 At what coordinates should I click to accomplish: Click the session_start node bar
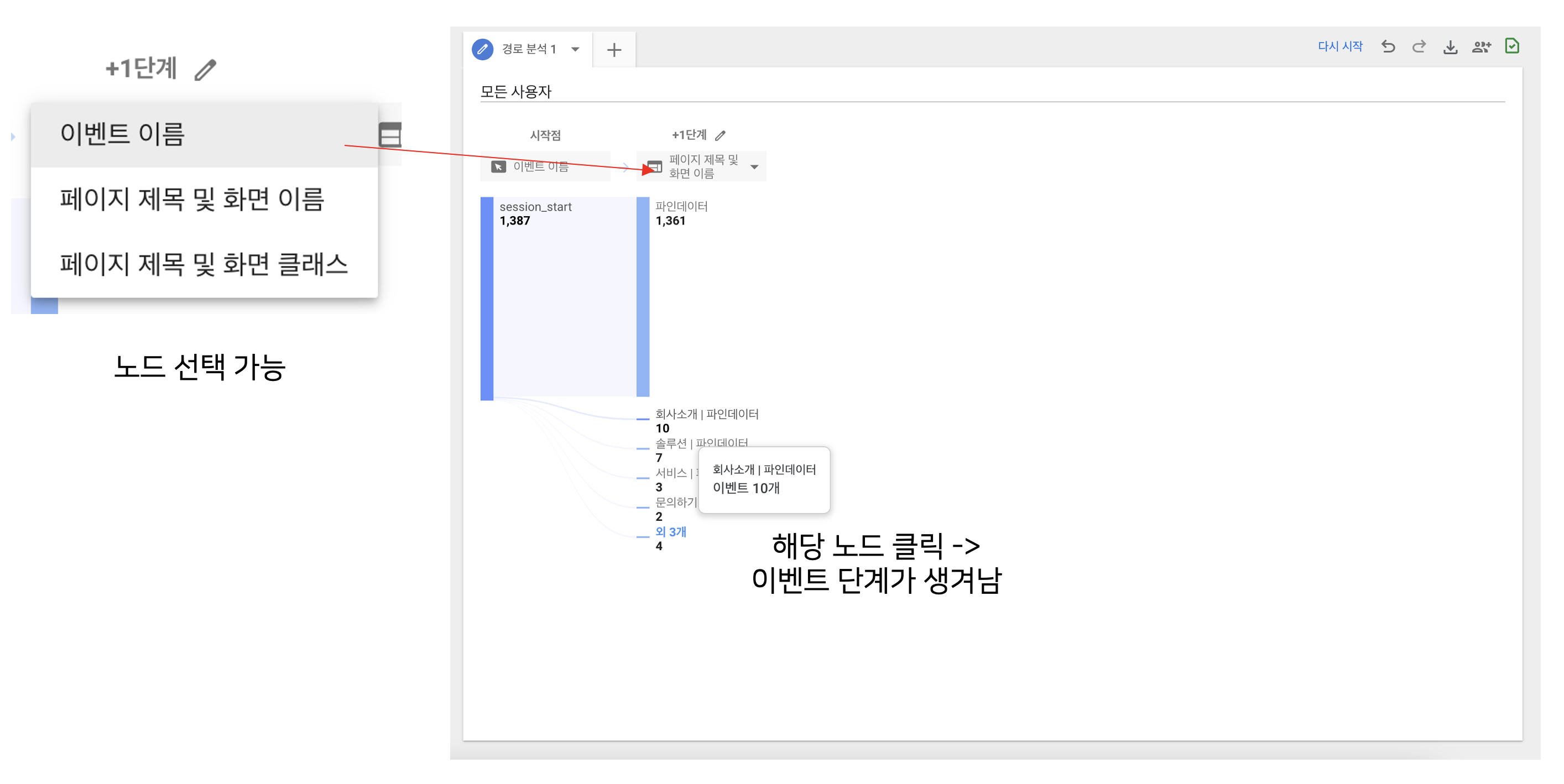click(487, 297)
